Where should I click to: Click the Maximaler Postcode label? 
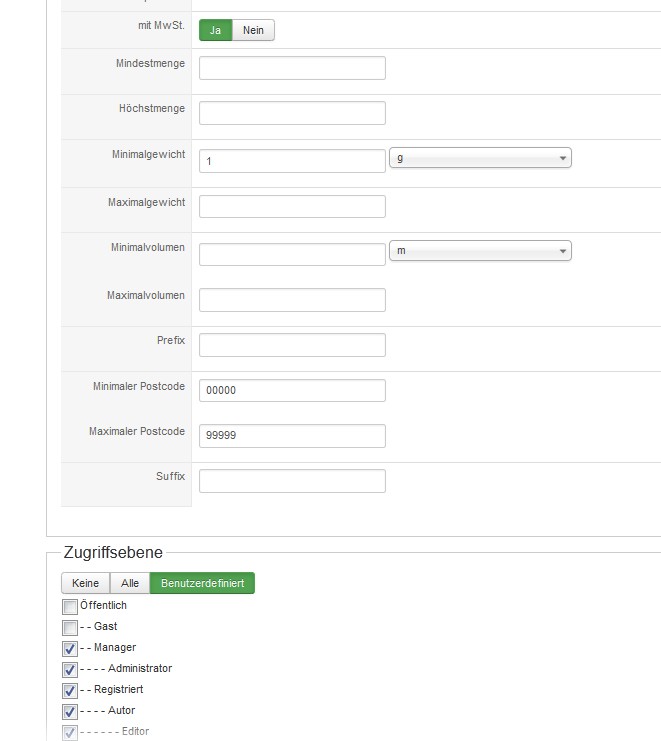click(x=137, y=431)
